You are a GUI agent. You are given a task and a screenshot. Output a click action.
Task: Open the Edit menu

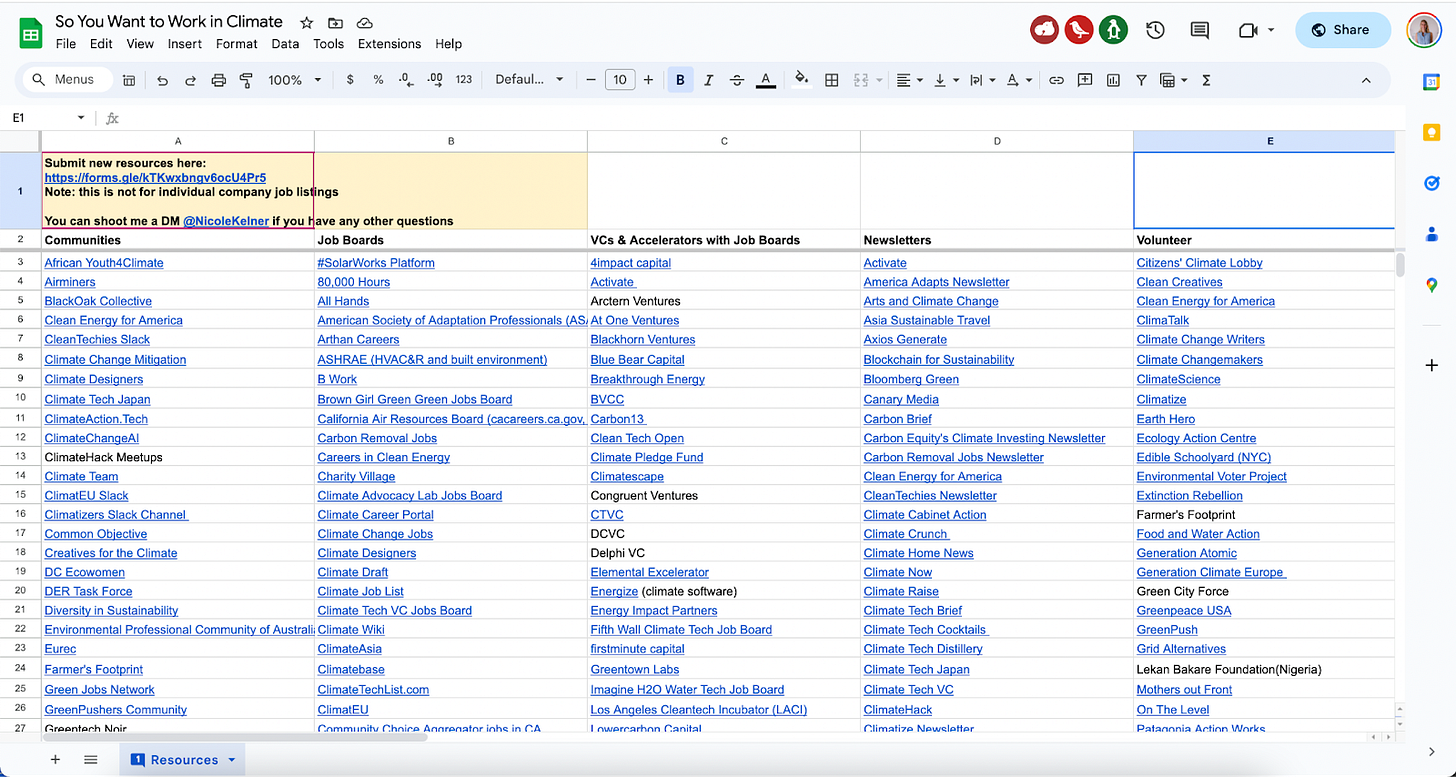coord(101,44)
